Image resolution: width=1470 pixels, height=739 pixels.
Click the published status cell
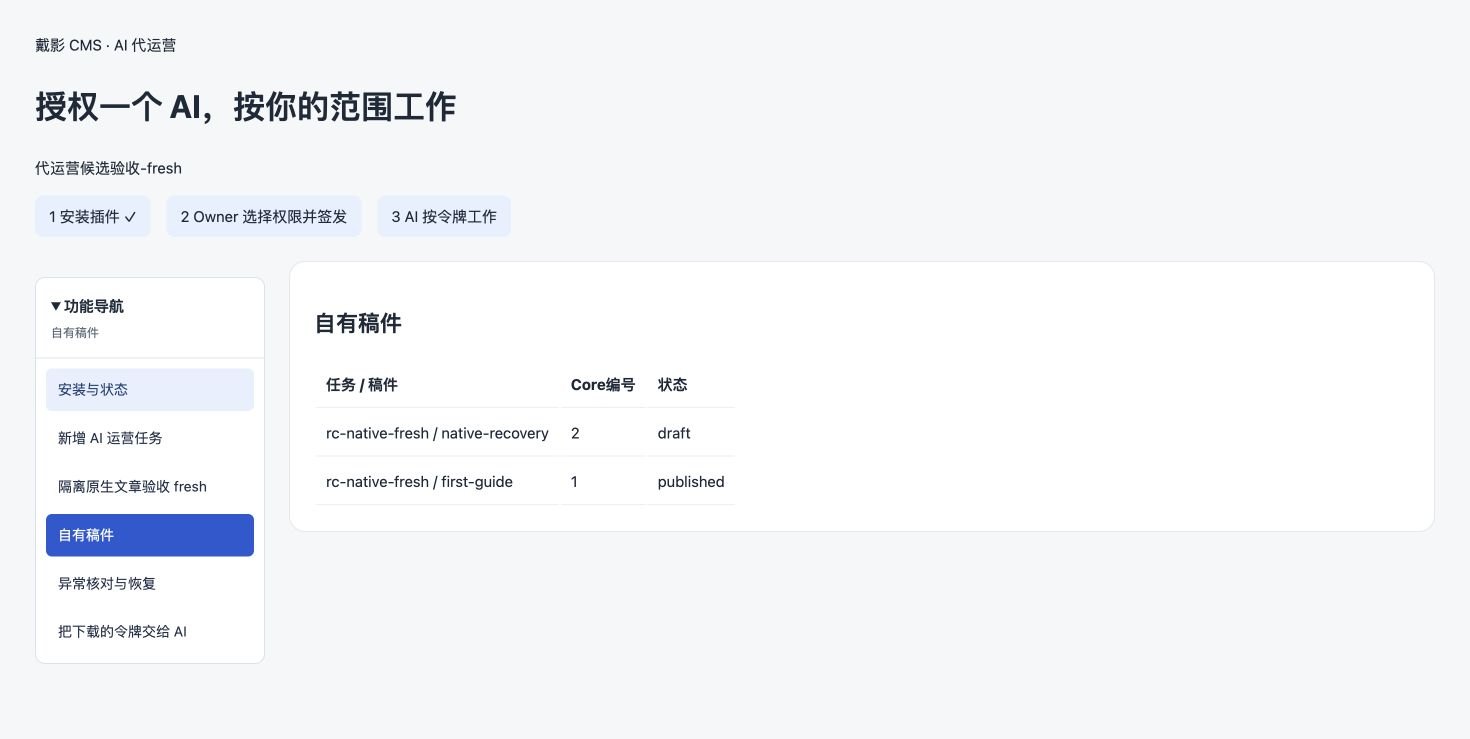(691, 482)
